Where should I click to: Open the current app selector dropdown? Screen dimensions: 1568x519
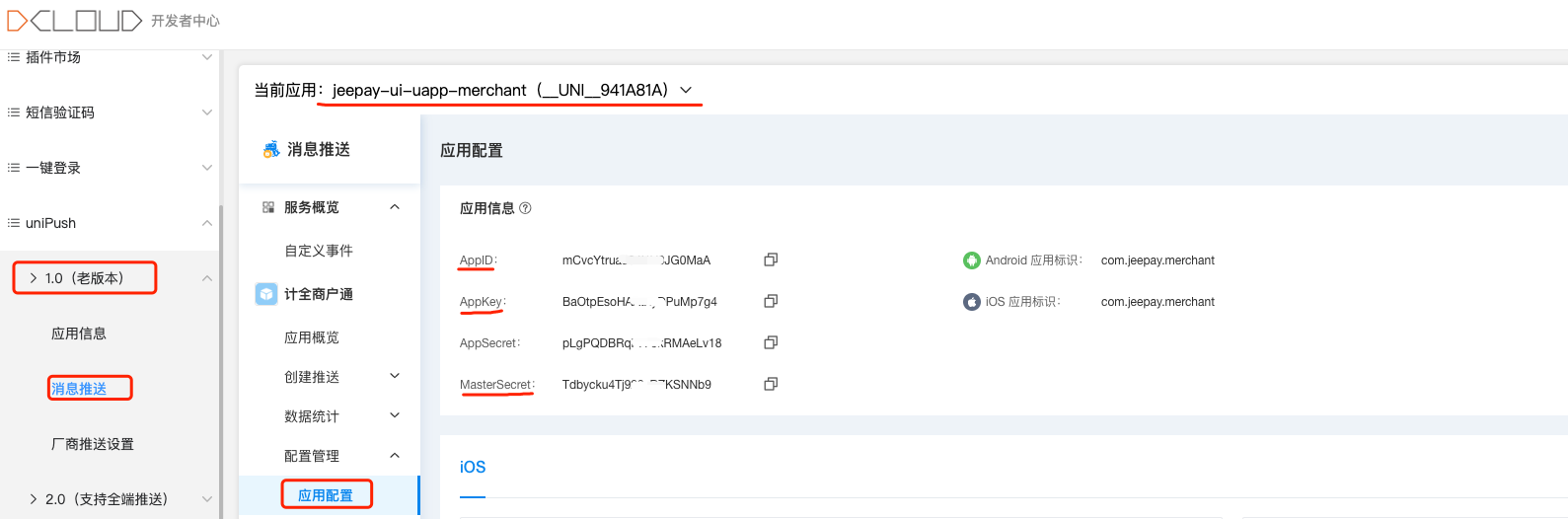[686, 90]
